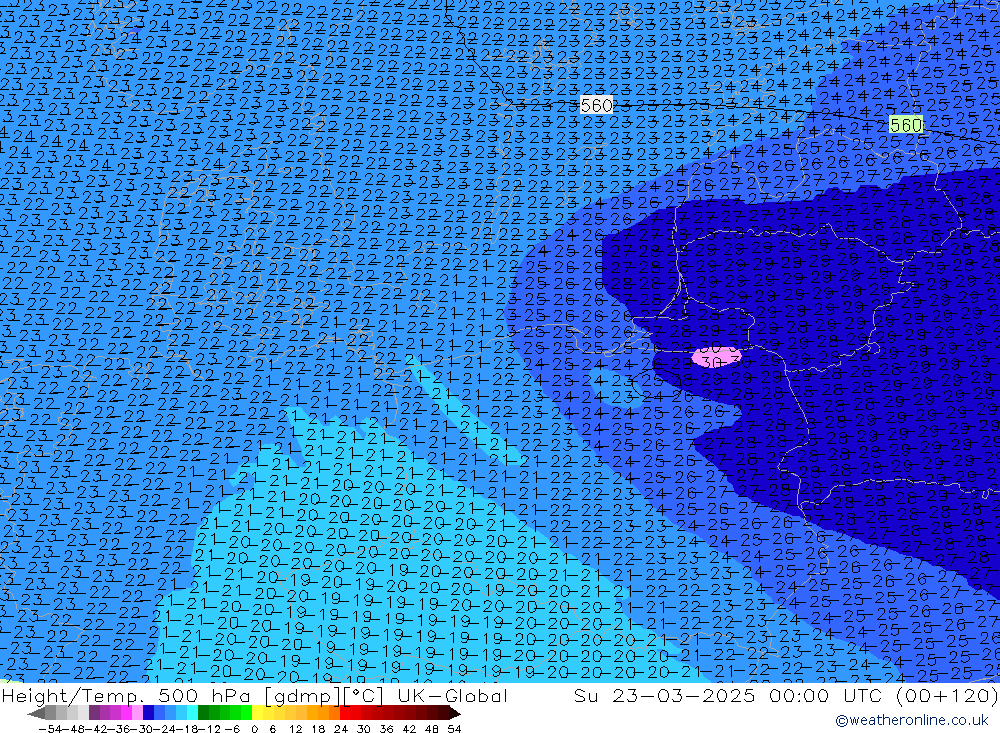Open the weatheronline.co.uk copyright link
1000x733 pixels.
[x=911, y=720]
